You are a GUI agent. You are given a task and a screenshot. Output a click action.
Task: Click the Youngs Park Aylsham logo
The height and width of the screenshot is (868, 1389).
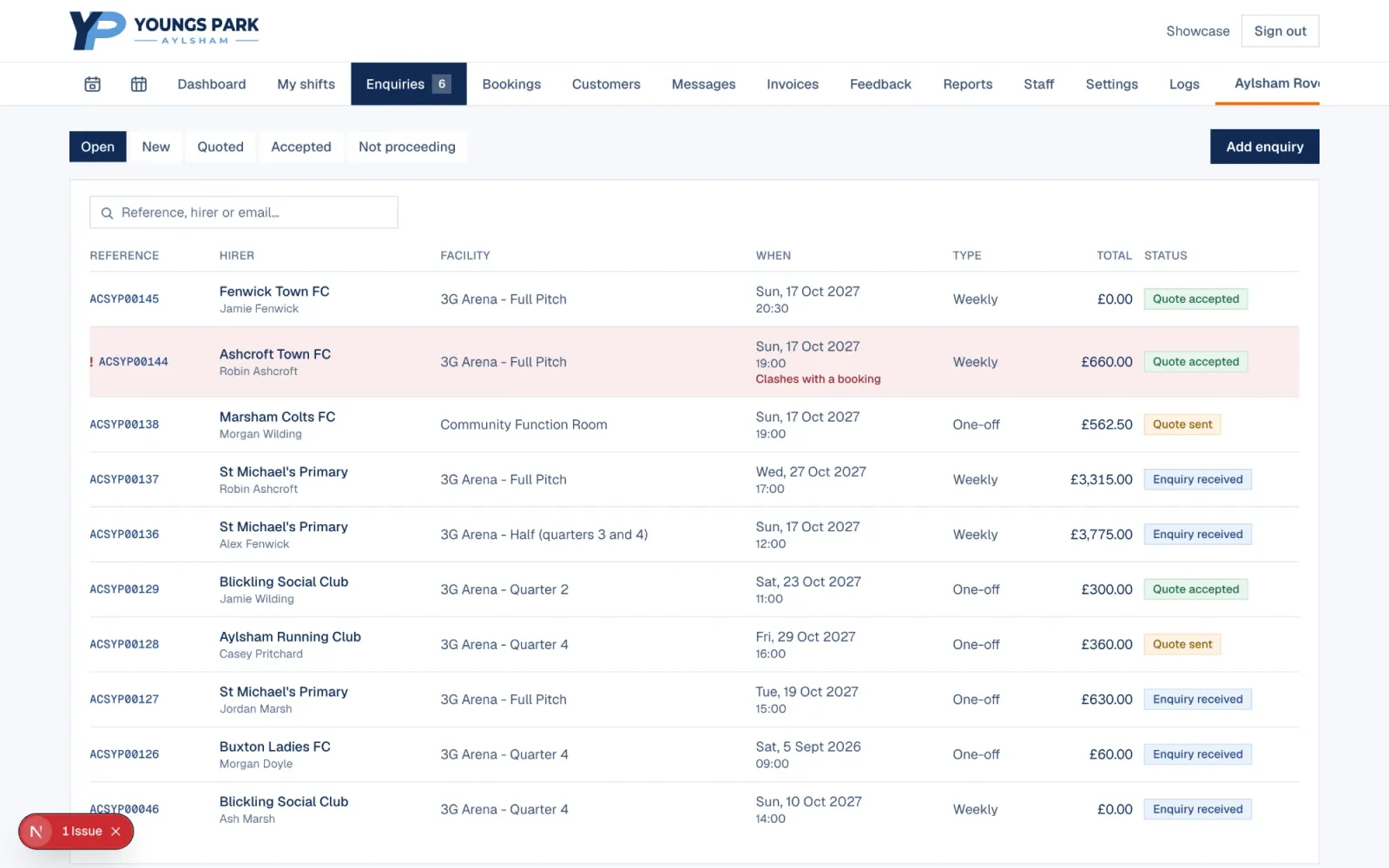[164, 30]
